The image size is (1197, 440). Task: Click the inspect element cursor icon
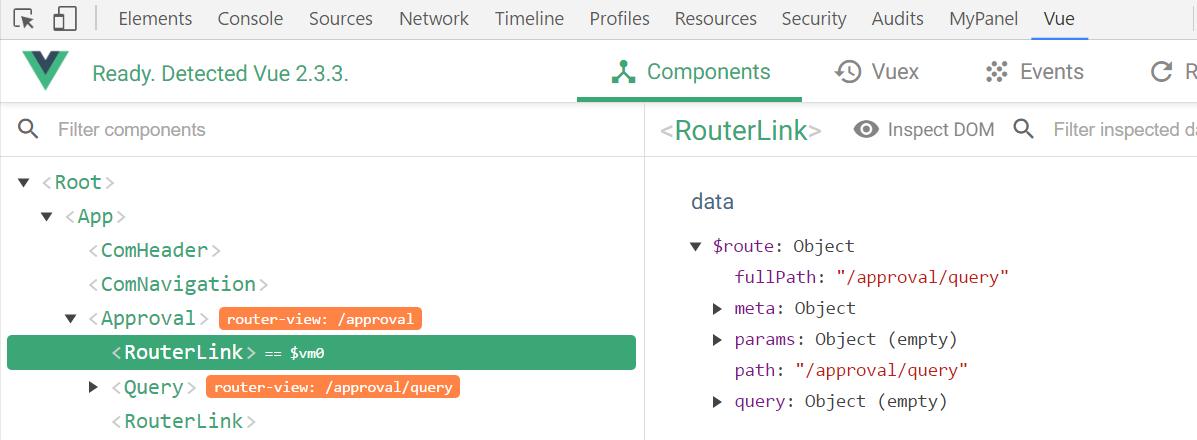[x=24, y=19]
